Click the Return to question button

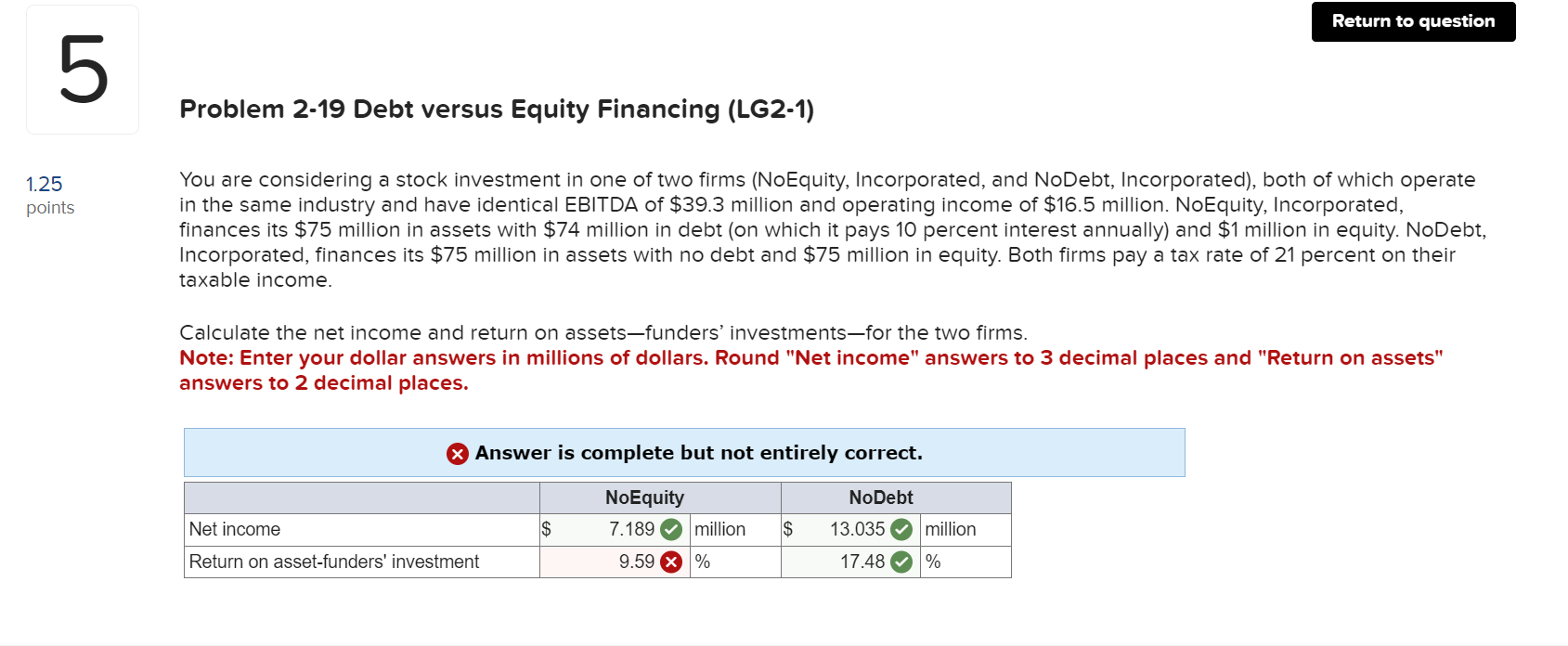(1412, 20)
